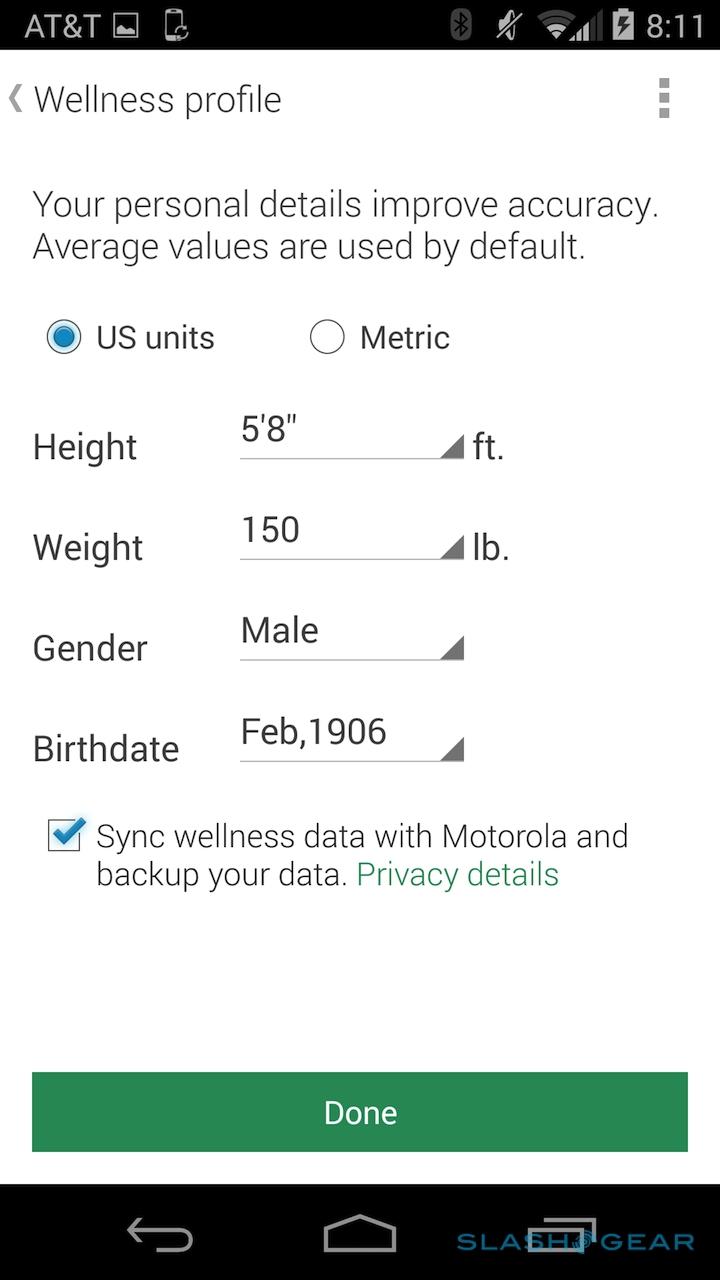Select the US units radio button
This screenshot has height=1280, width=720.
tap(64, 338)
